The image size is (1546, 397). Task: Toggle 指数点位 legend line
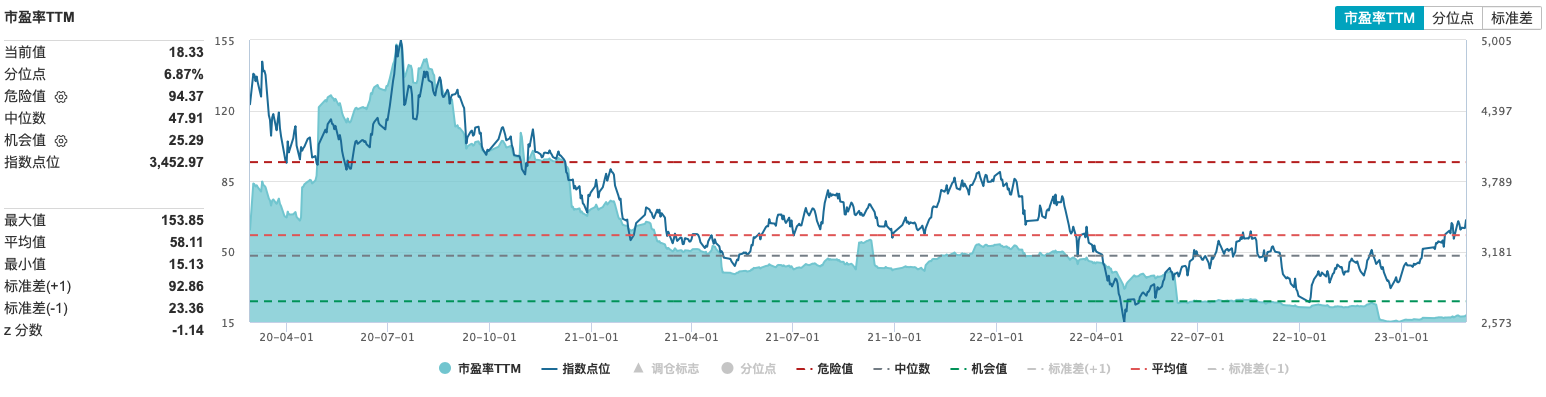[576, 369]
